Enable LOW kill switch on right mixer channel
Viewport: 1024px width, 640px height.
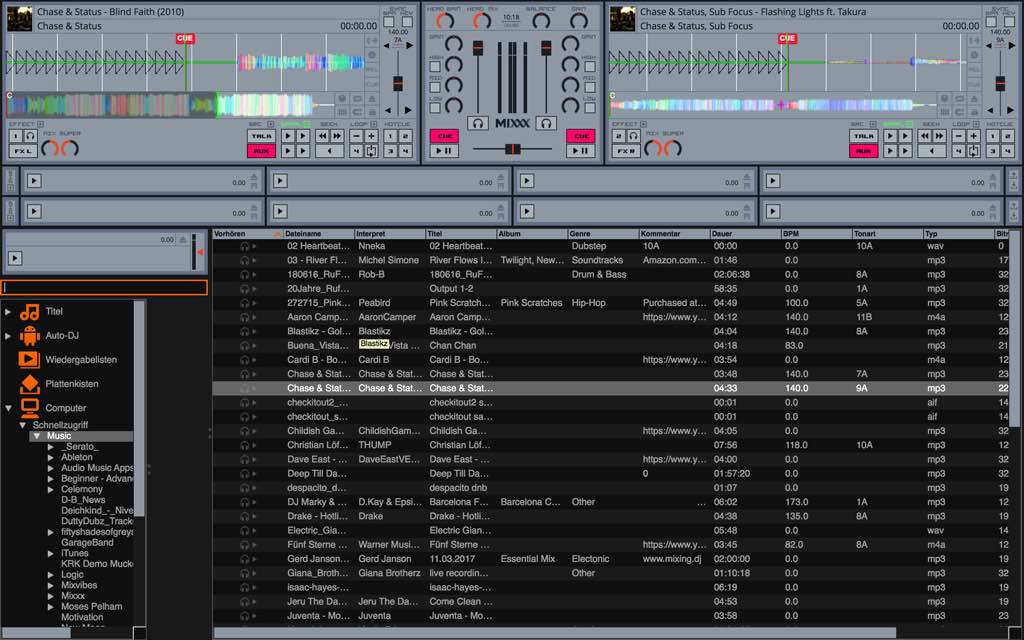coord(589,107)
